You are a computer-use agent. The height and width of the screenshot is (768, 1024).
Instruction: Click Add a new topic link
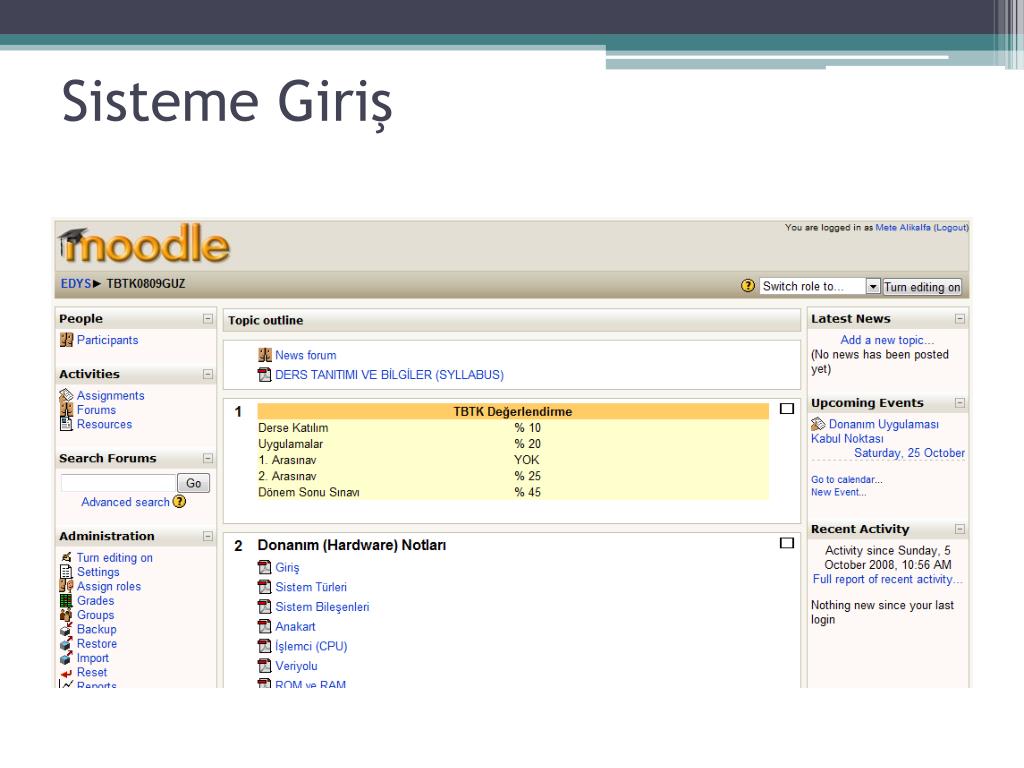click(x=887, y=340)
